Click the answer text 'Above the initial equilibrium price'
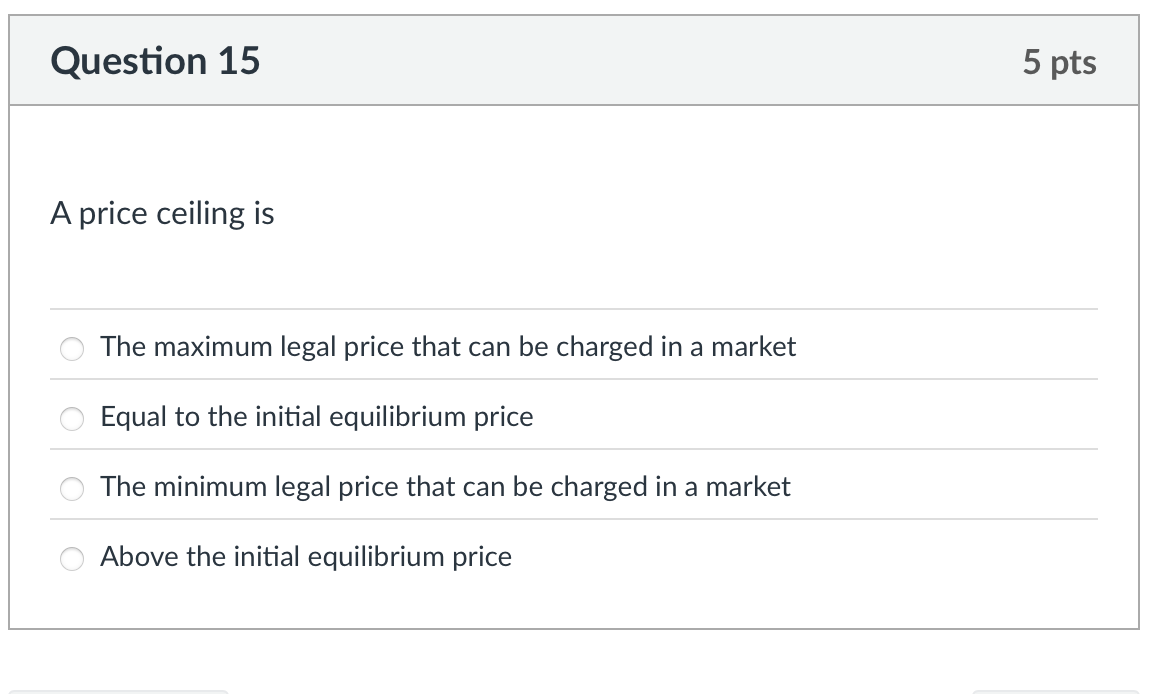 click(x=305, y=557)
